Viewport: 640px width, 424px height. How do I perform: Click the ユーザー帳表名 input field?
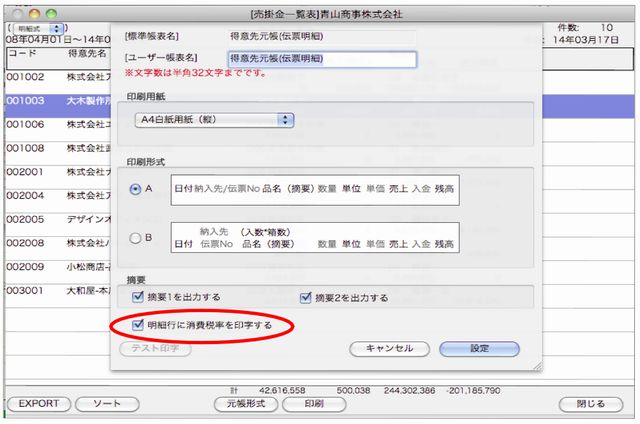pyautogui.click(x=322, y=59)
